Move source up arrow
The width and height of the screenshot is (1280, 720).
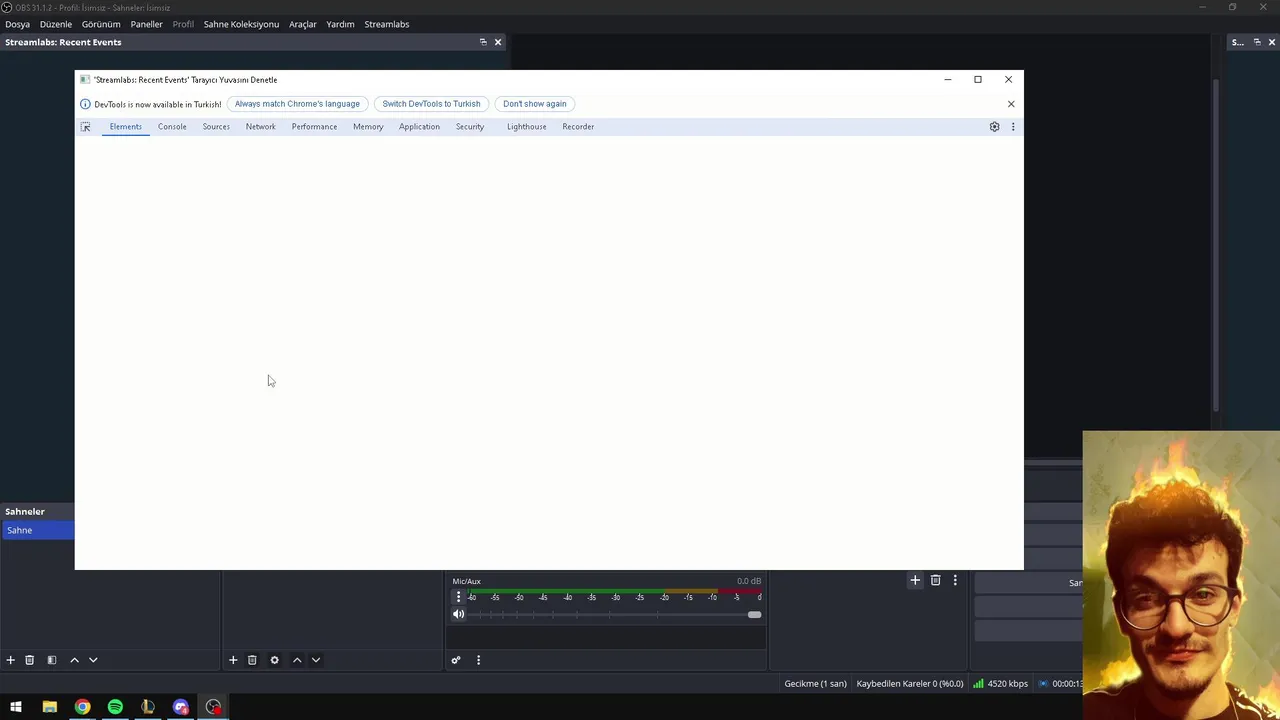pyautogui.click(x=297, y=660)
